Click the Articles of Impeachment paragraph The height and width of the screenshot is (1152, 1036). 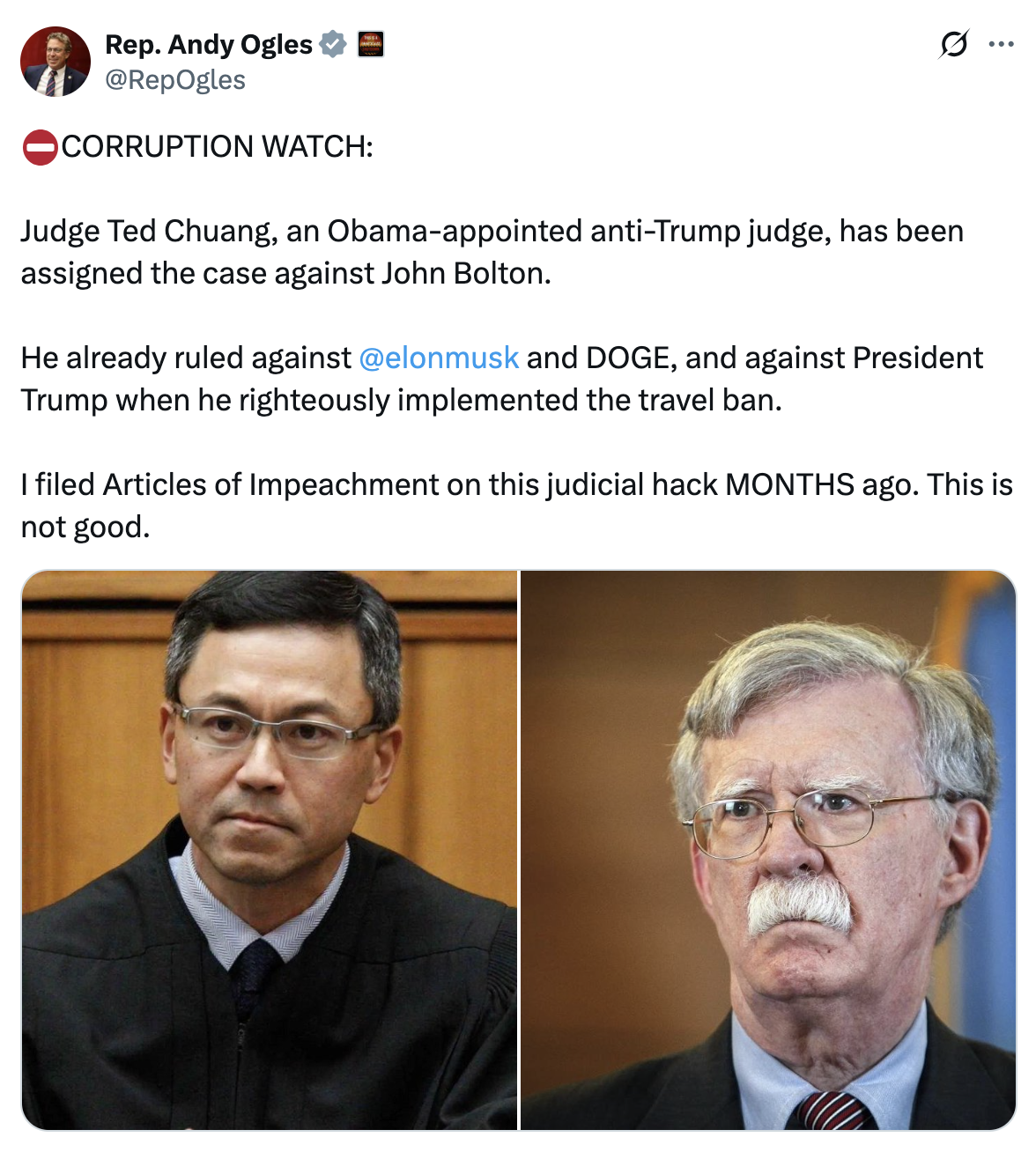[517, 506]
